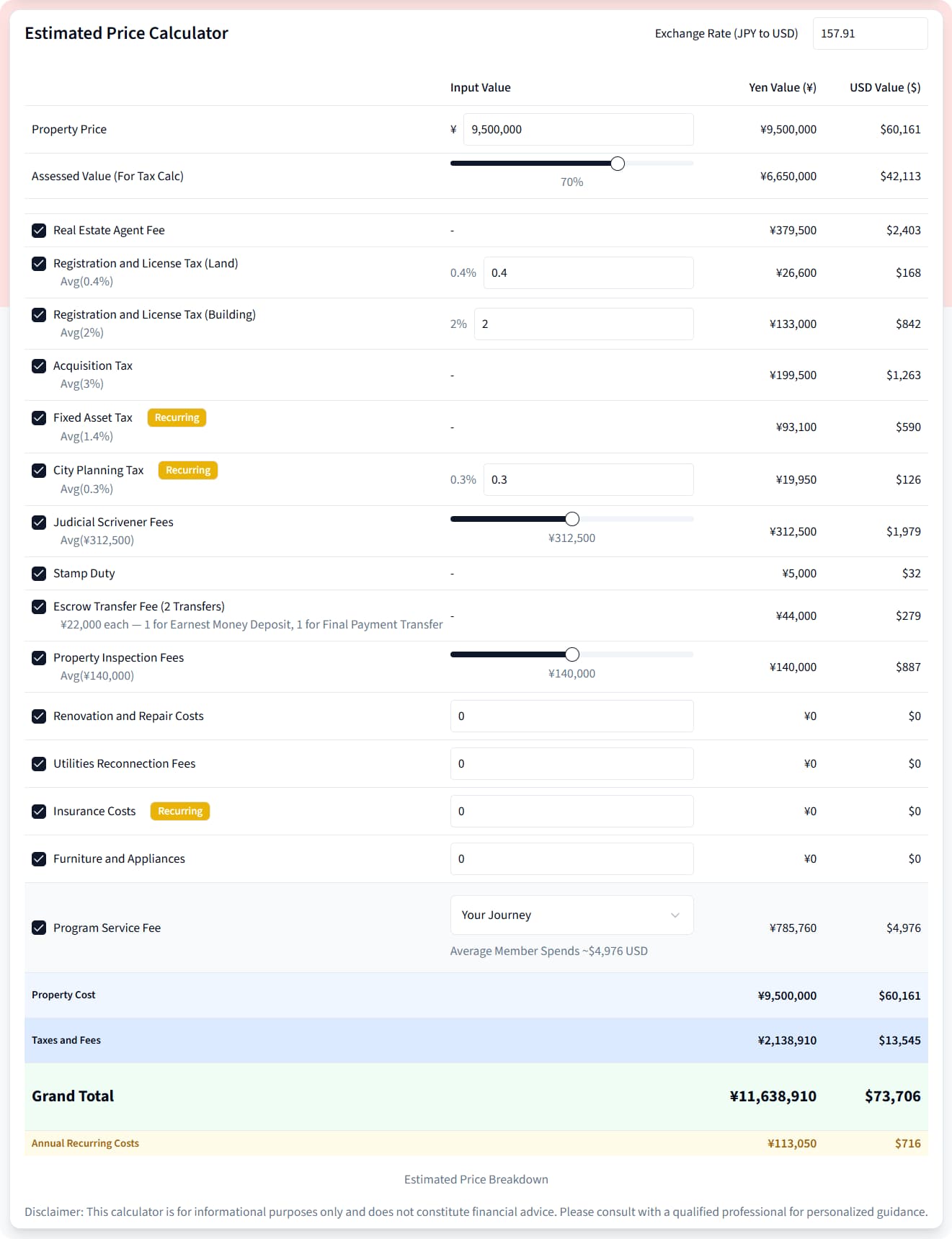Open the Your Journey dropdown
This screenshot has height=1239, width=952.
(x=571, y=915)
